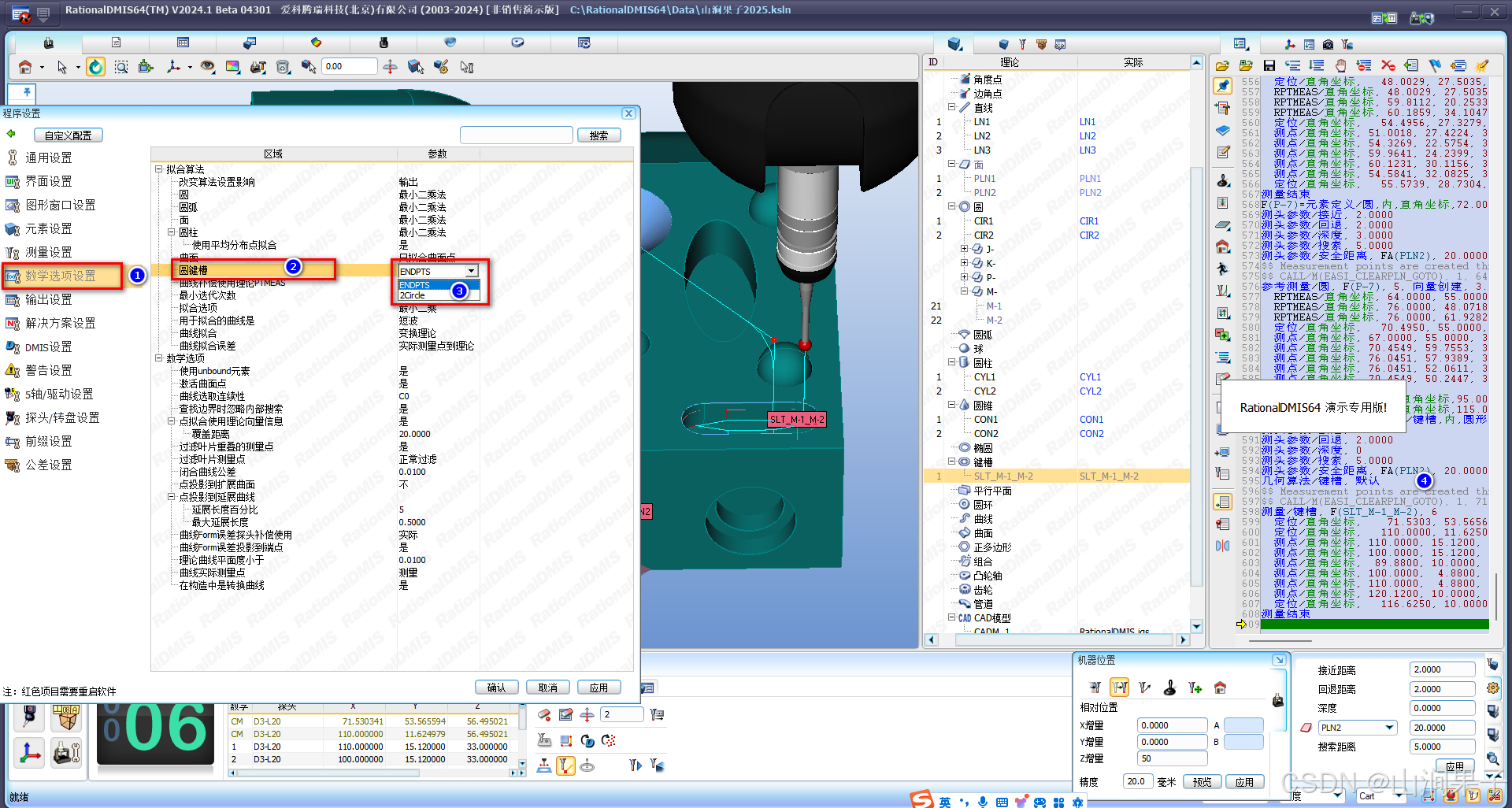Click the settings dialog search field
Image resolution: width=1512 pixels, height=808 pixels.
coord(517,135)
